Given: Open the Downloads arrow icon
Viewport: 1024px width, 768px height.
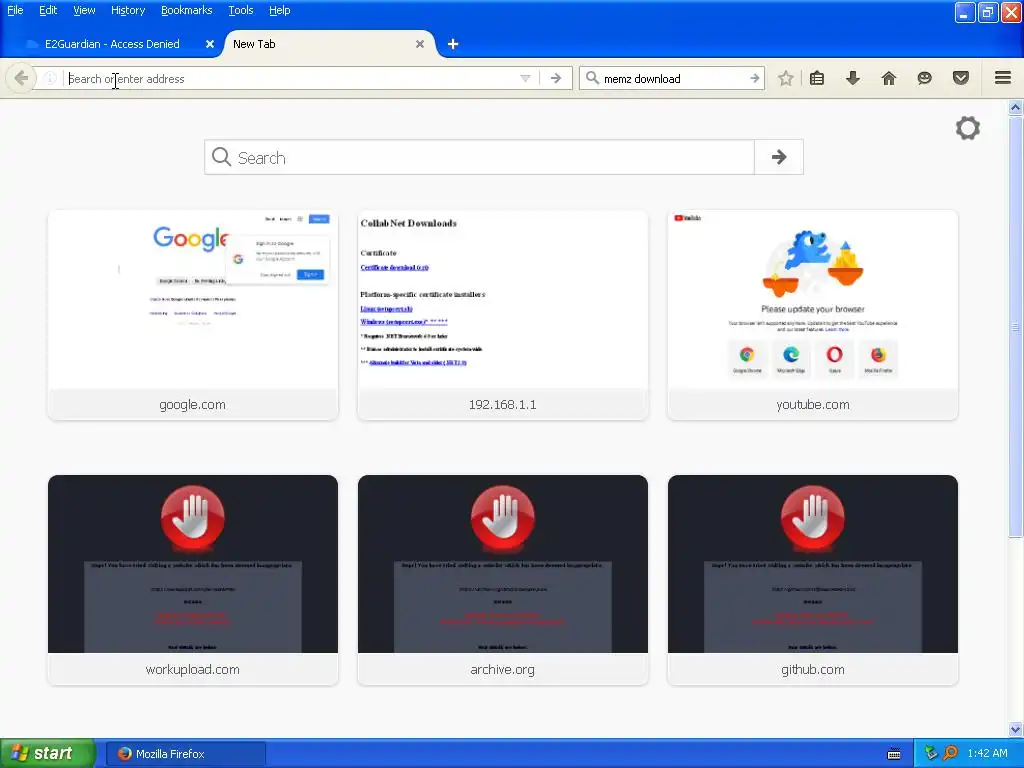Looking at the screenshot, I should point(853,78).
